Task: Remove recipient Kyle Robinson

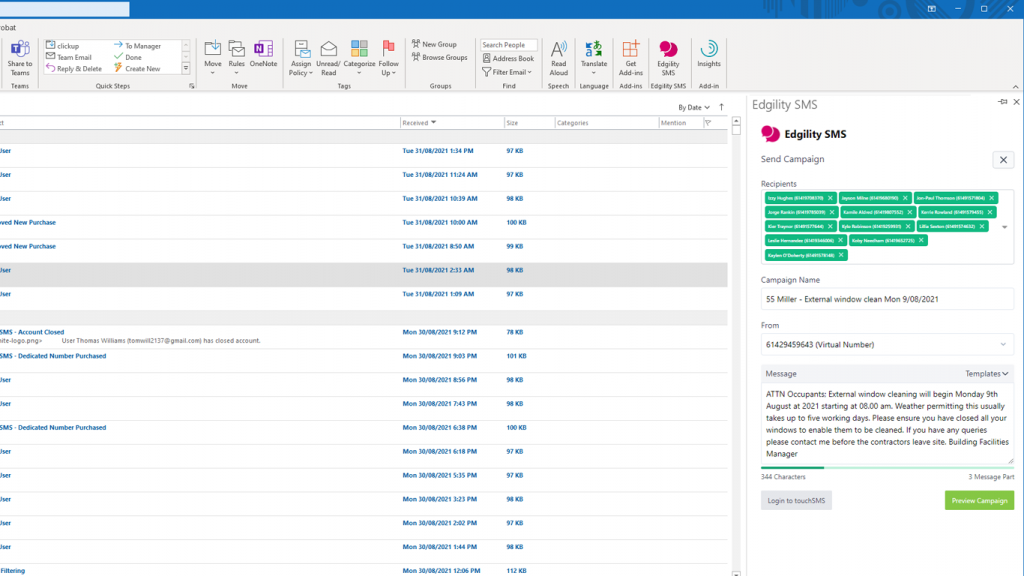Action: pyautogui.click(x=908, y=227)
